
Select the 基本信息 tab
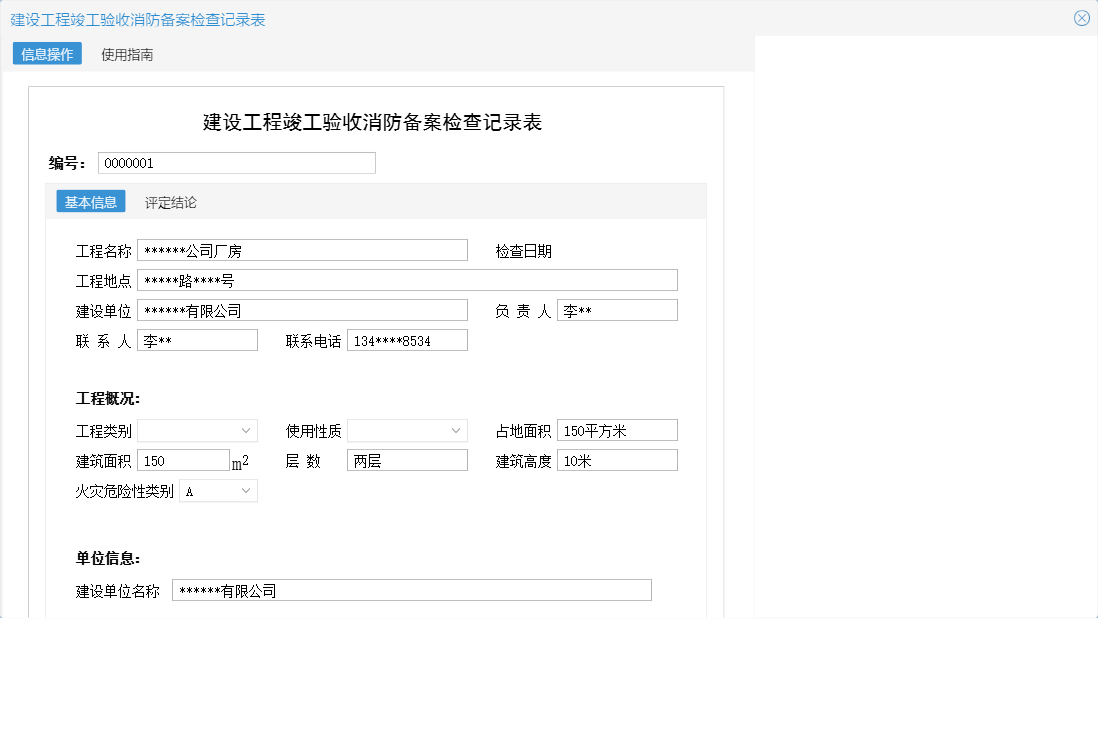(90, 202)
